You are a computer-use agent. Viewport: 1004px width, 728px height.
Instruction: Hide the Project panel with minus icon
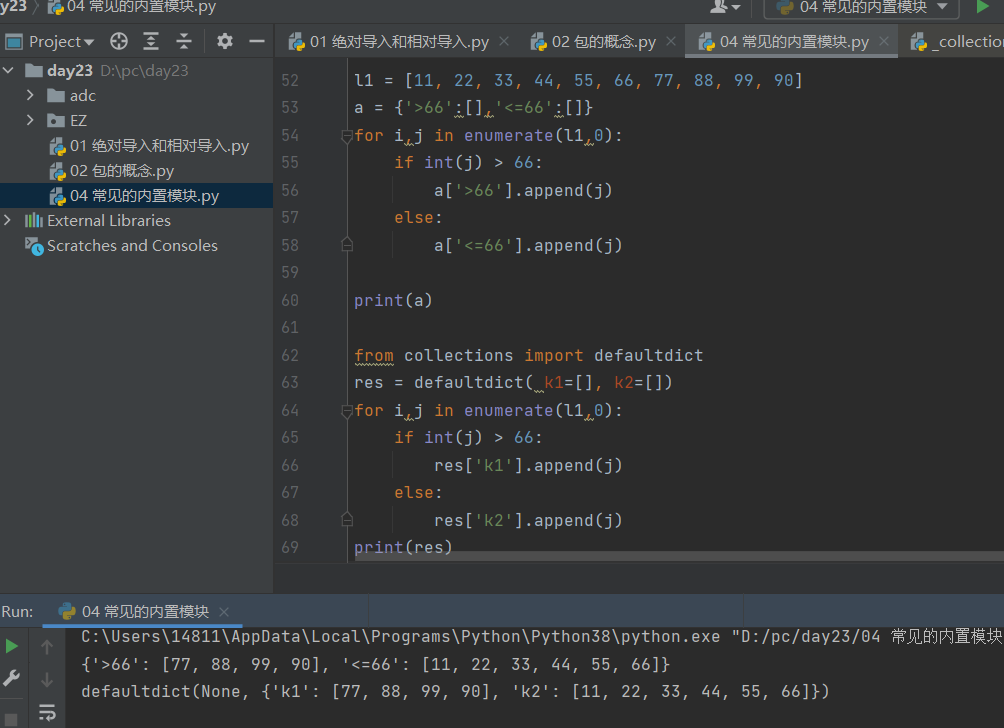256,41
